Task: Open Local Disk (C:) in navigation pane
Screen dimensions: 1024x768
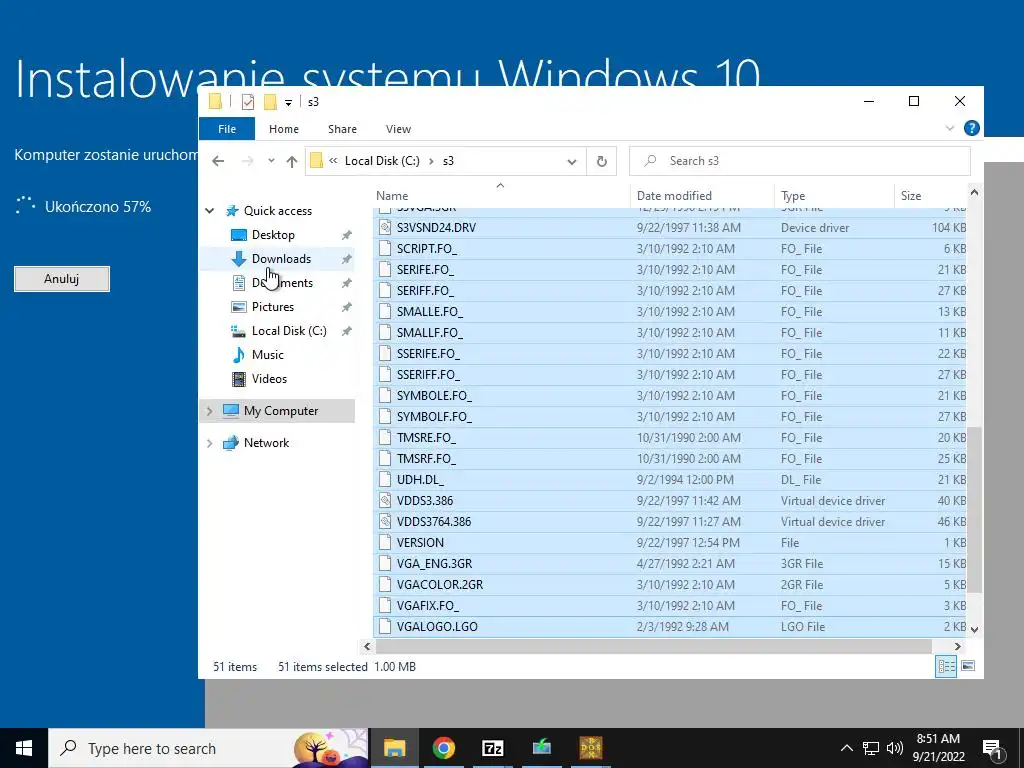Action: click(289, 330)
